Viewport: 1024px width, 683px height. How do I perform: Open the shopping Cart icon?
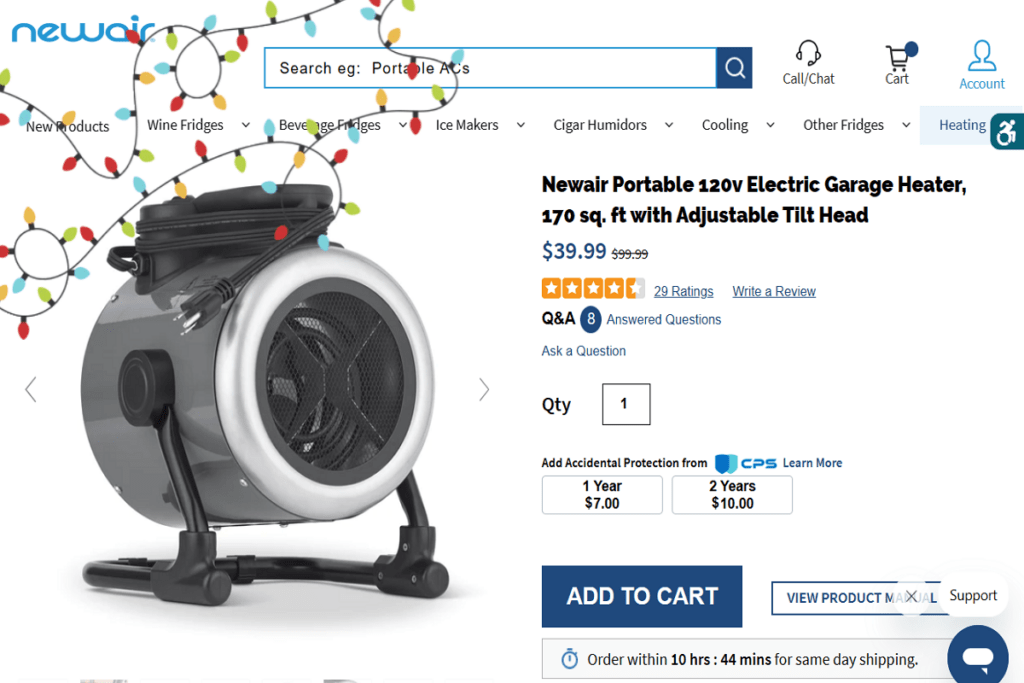[897, 58]
